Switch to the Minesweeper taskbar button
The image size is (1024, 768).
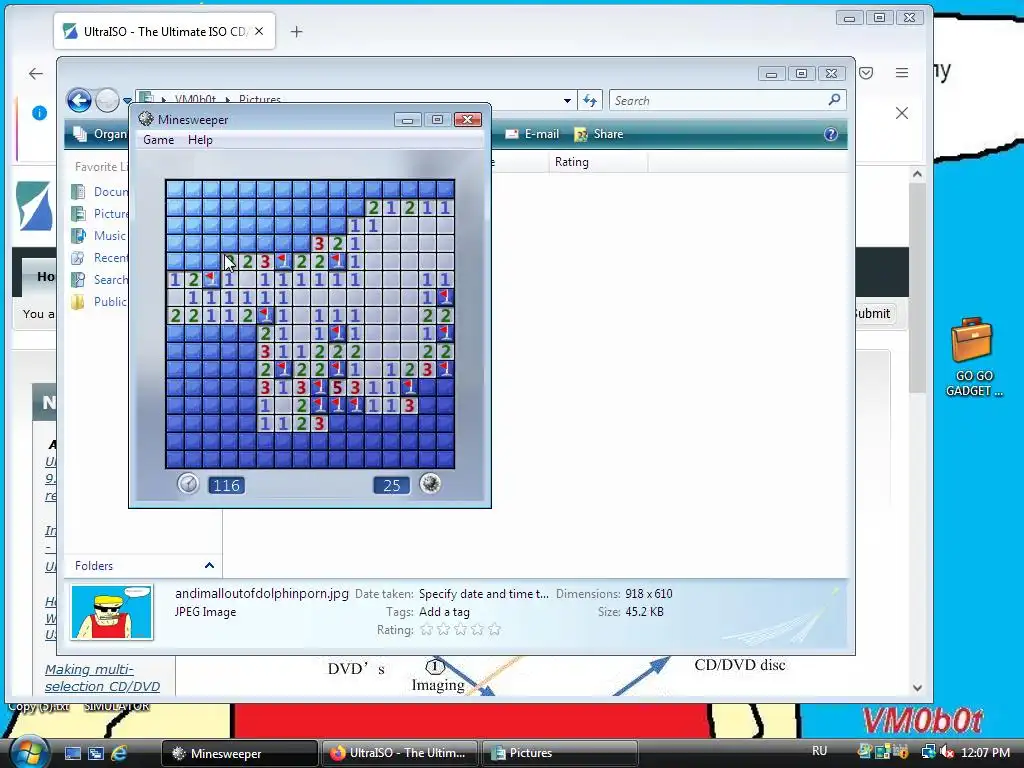(x=239, y=753)
